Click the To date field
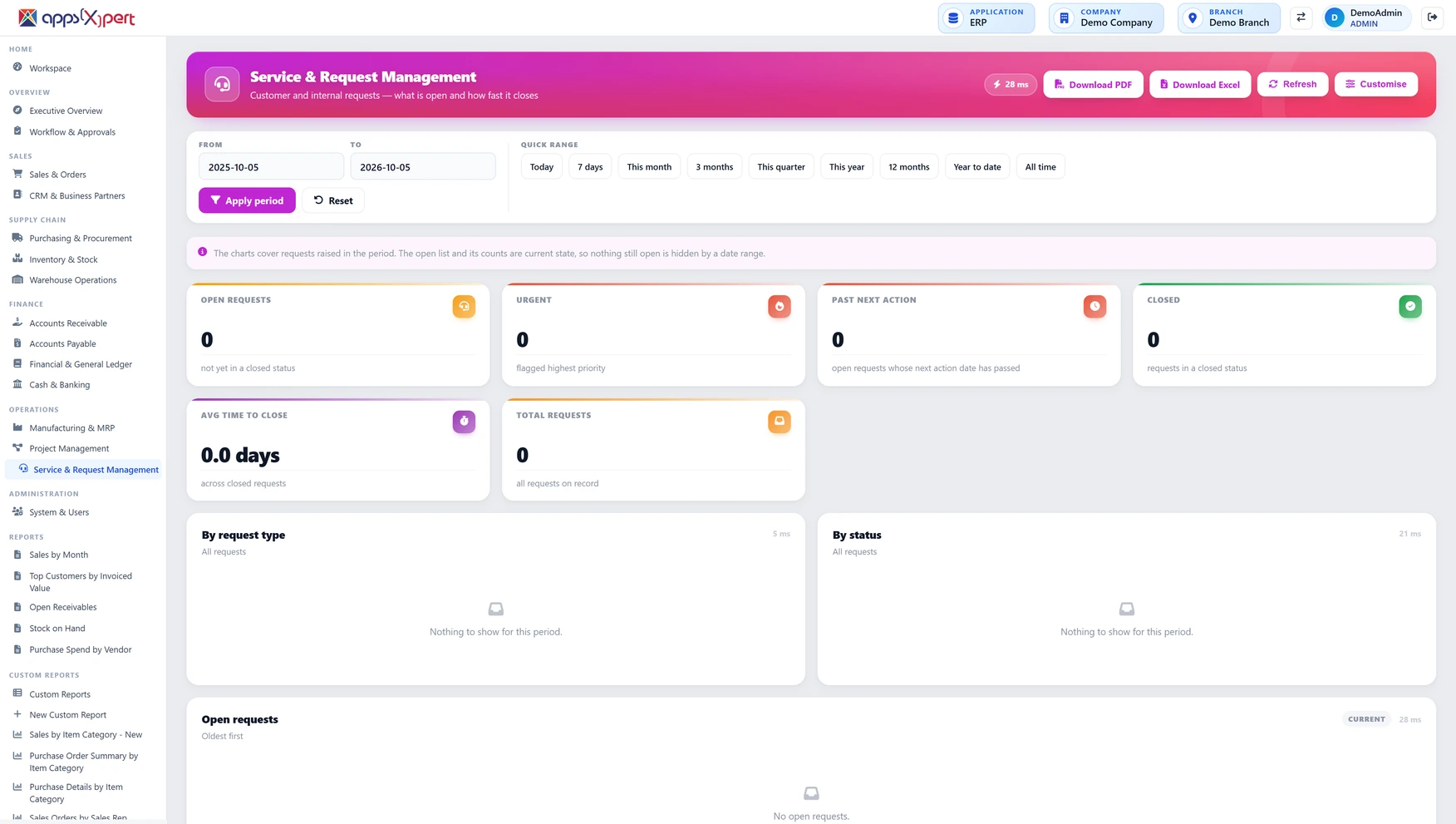Screen dimensions: 1456x824 [x=423, y=167]
